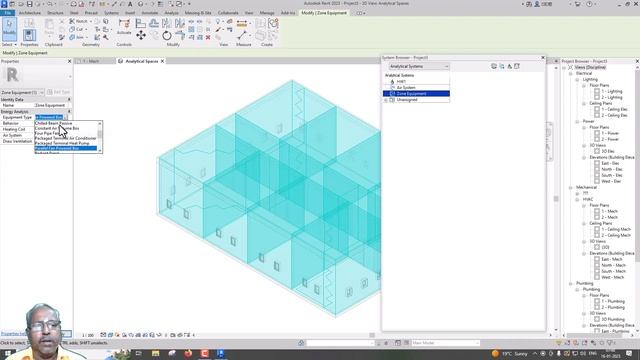Collapse Identity Data section in Properties
Viewport: 640px width, 360px height.
[69, 100]
